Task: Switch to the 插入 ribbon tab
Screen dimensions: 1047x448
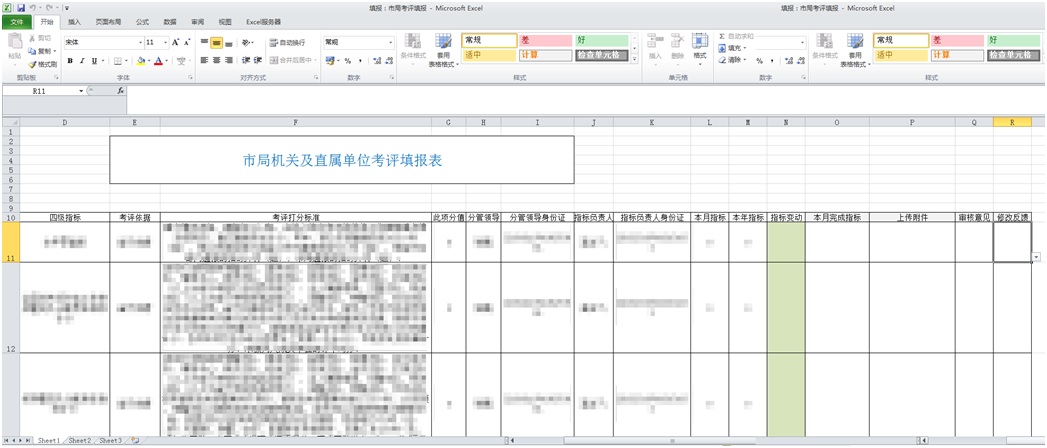Action: point(74,21)
